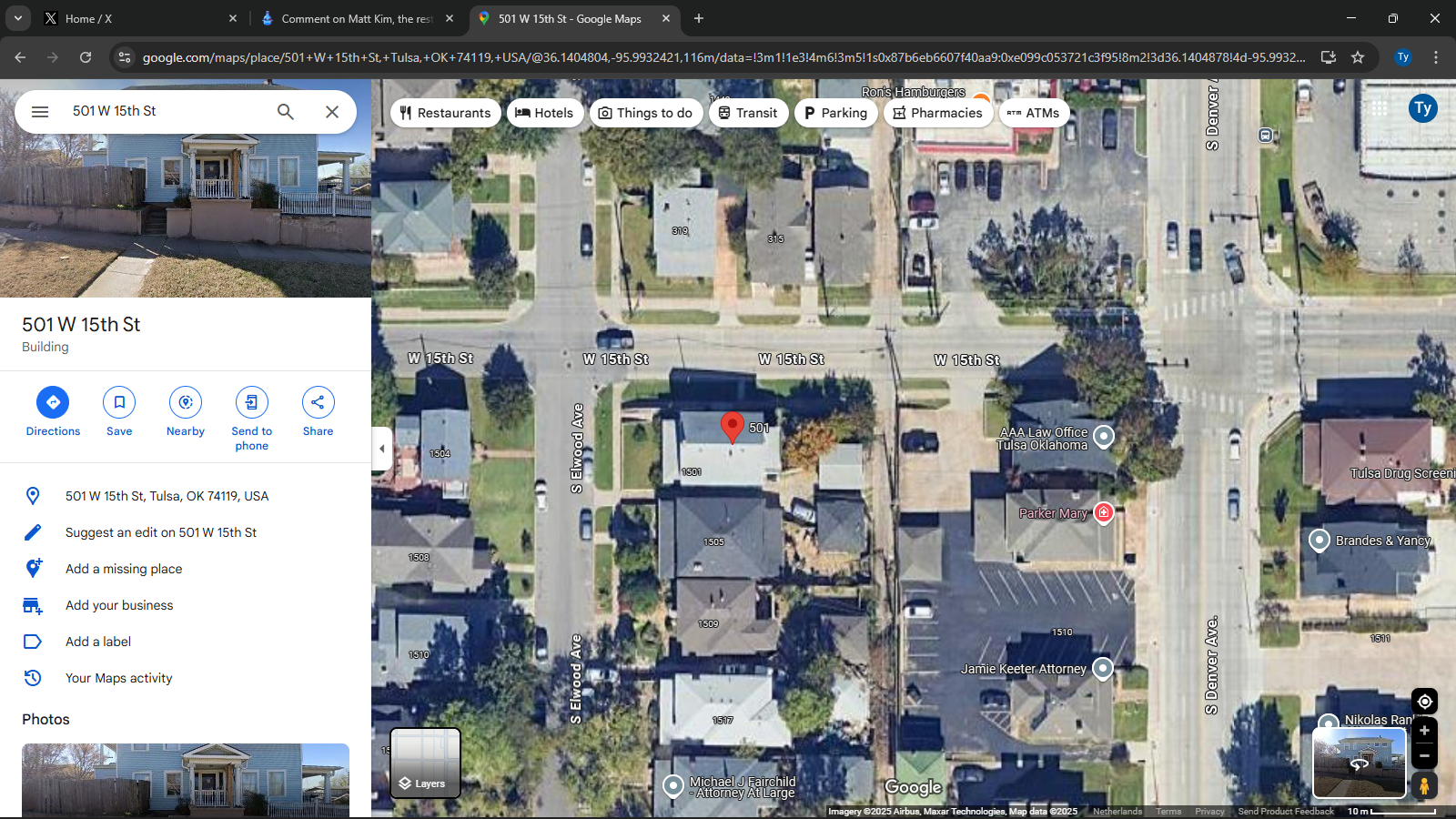Select Add your business
This screenshot has height=819, width=1456.
coord(186,605)
